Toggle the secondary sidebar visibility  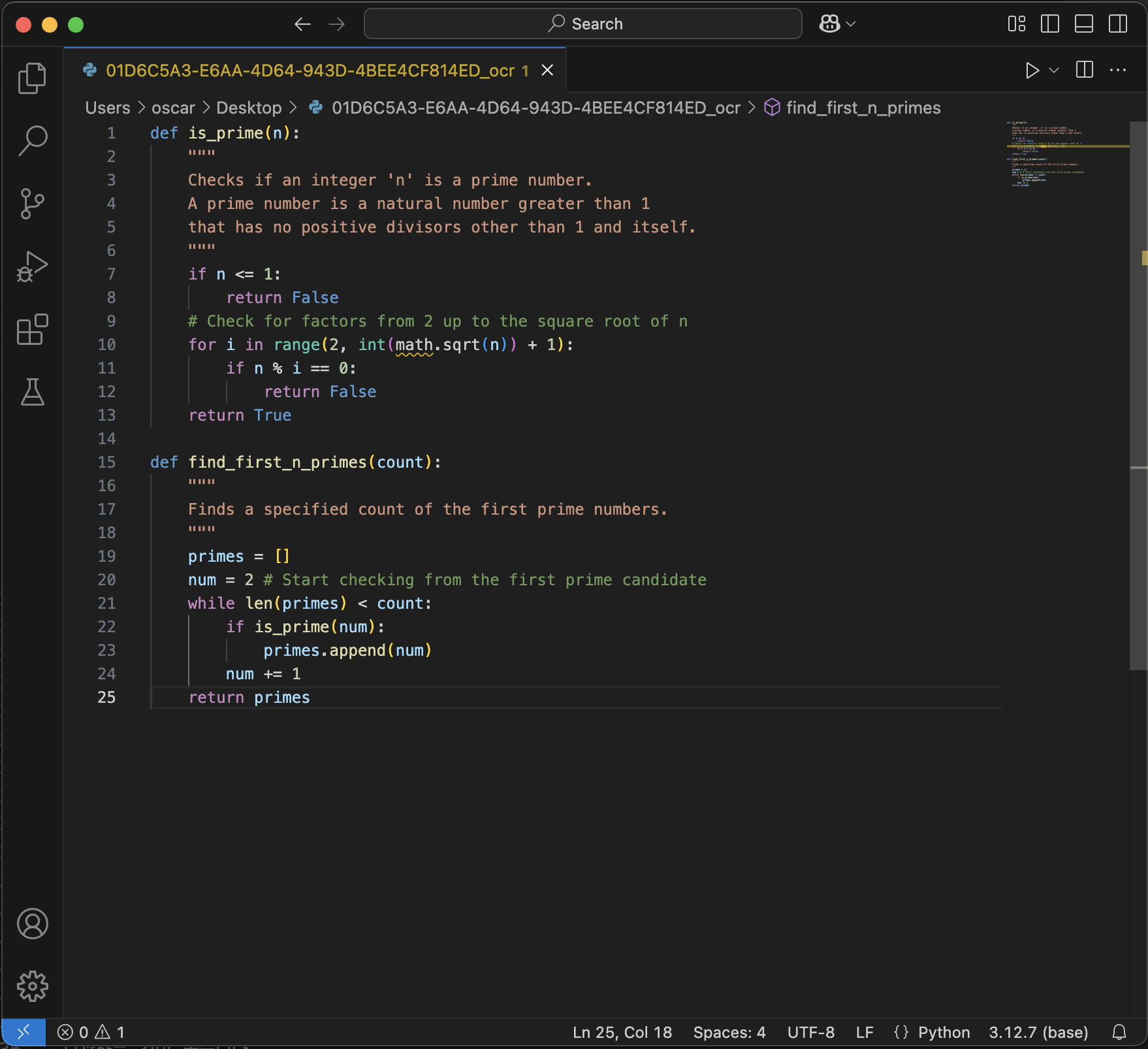(1118, 24)
